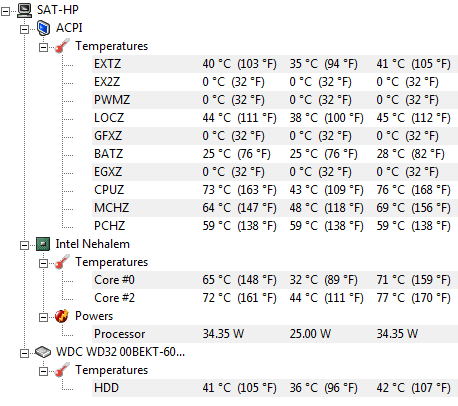Viewport: 458px width, 406px height.
Task: Click CPUZ maximum value 76 °C (168 °F)
Action: [x=413, y=190]
